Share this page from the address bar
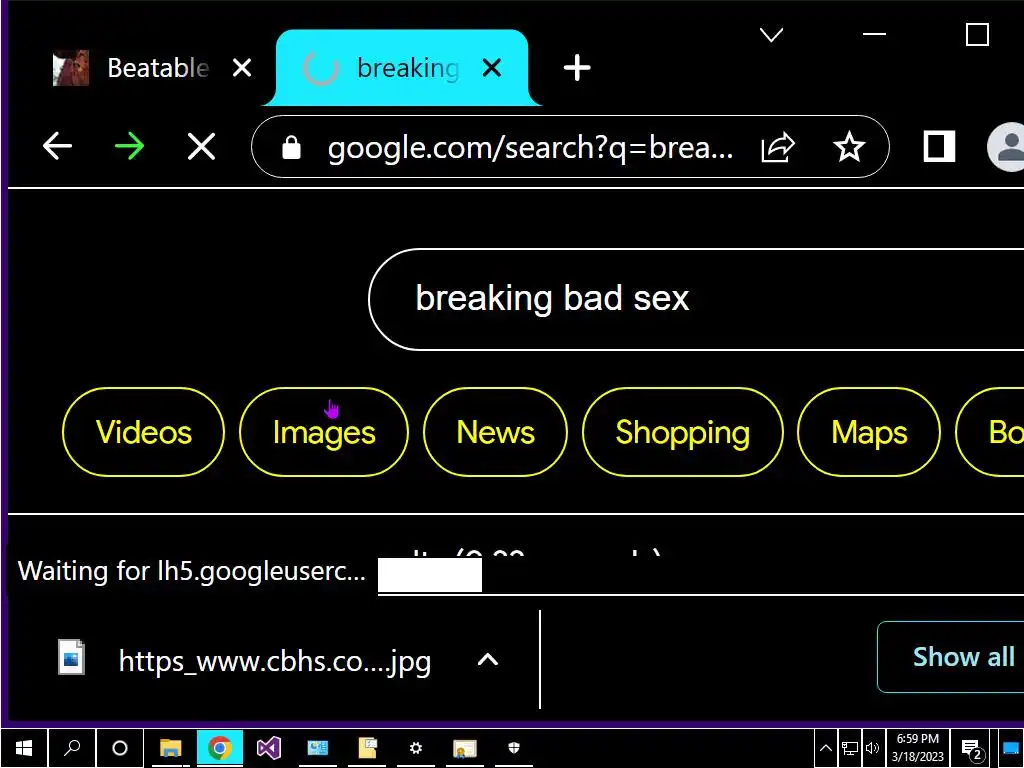Image resolution: width=1024 pixels, height=768 pixels. 778,147
